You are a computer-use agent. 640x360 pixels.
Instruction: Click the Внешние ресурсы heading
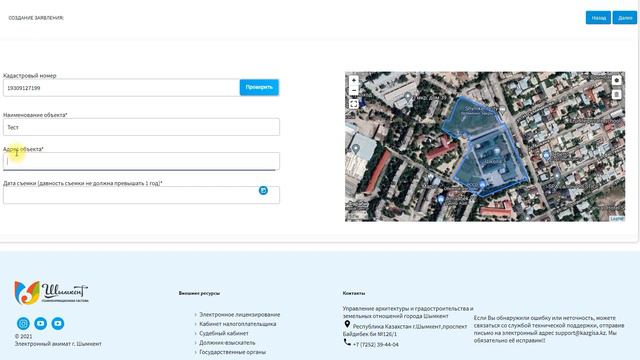199,293
